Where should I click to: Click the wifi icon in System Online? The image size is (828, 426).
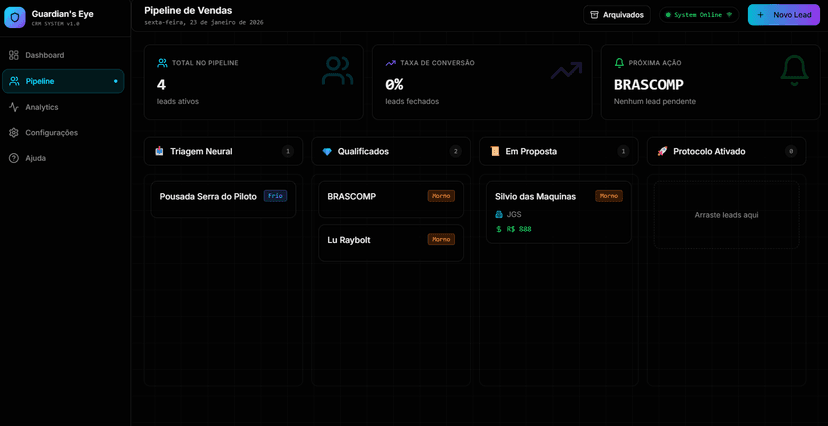click(729, 15)
